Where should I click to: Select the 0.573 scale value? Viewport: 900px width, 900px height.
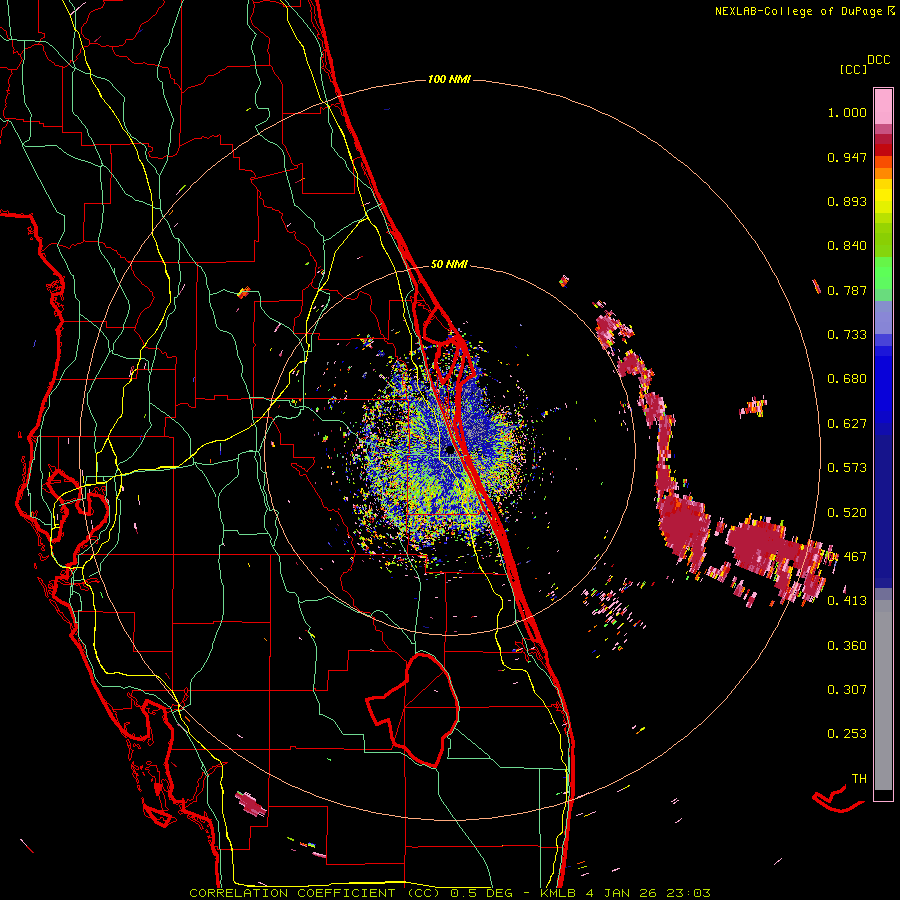click(x=847, y=468)
